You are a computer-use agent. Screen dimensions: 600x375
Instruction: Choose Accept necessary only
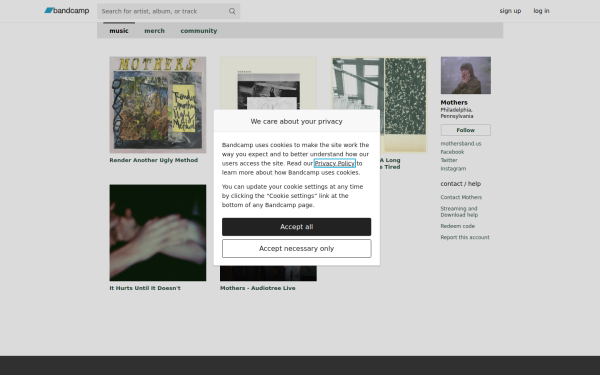(297, 249)
